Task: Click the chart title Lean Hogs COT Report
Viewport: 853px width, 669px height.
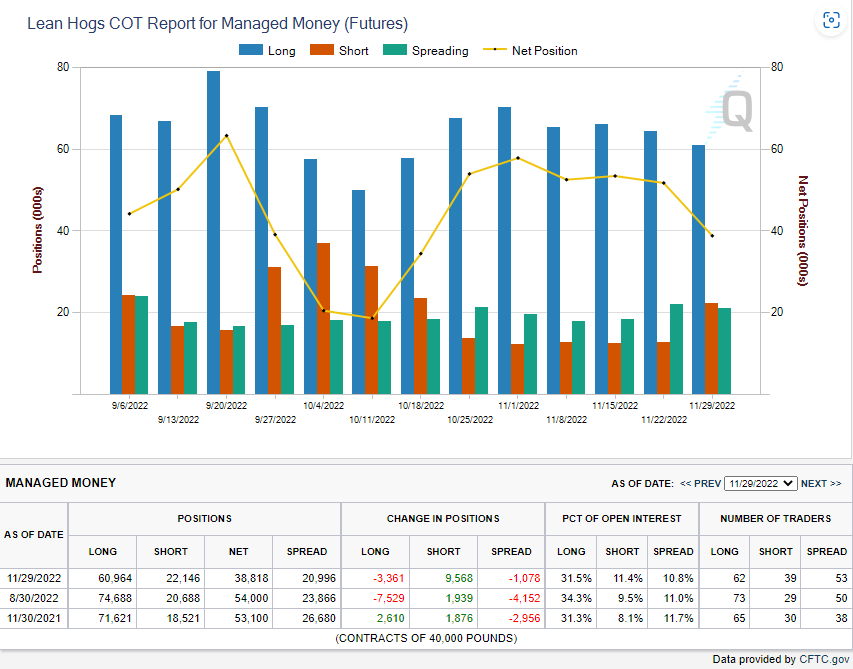Action: pyautogui.click(x=218, y=23)
